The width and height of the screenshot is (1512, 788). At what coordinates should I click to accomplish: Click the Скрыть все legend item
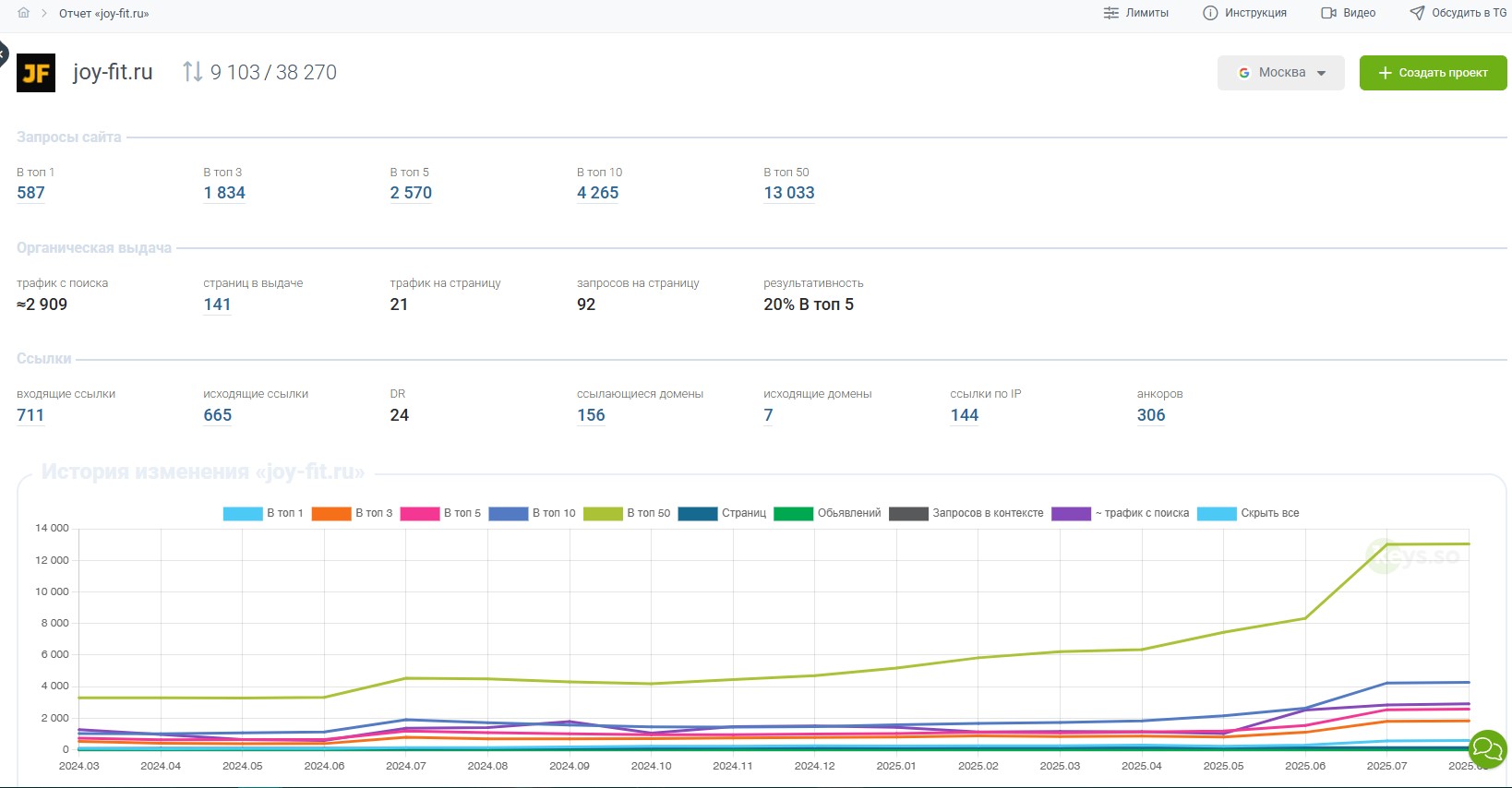coord(1248,513)
